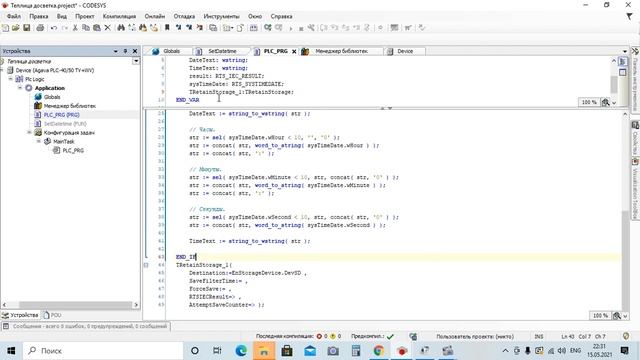Open the Отладка menu
Screen dimensions: 640x360
(184, 16)
